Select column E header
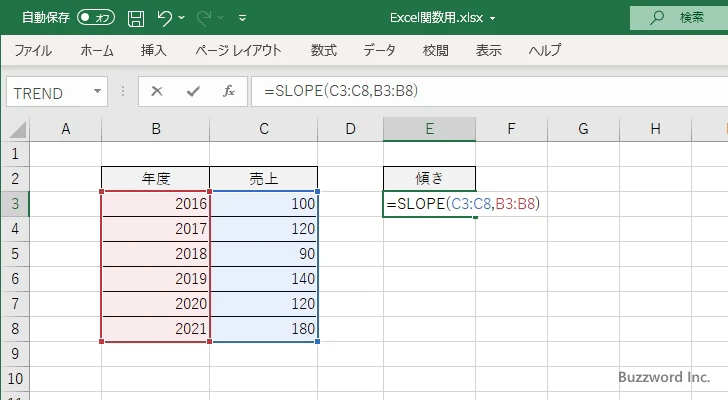Screen dimensions: 728x400 point(429,129)
